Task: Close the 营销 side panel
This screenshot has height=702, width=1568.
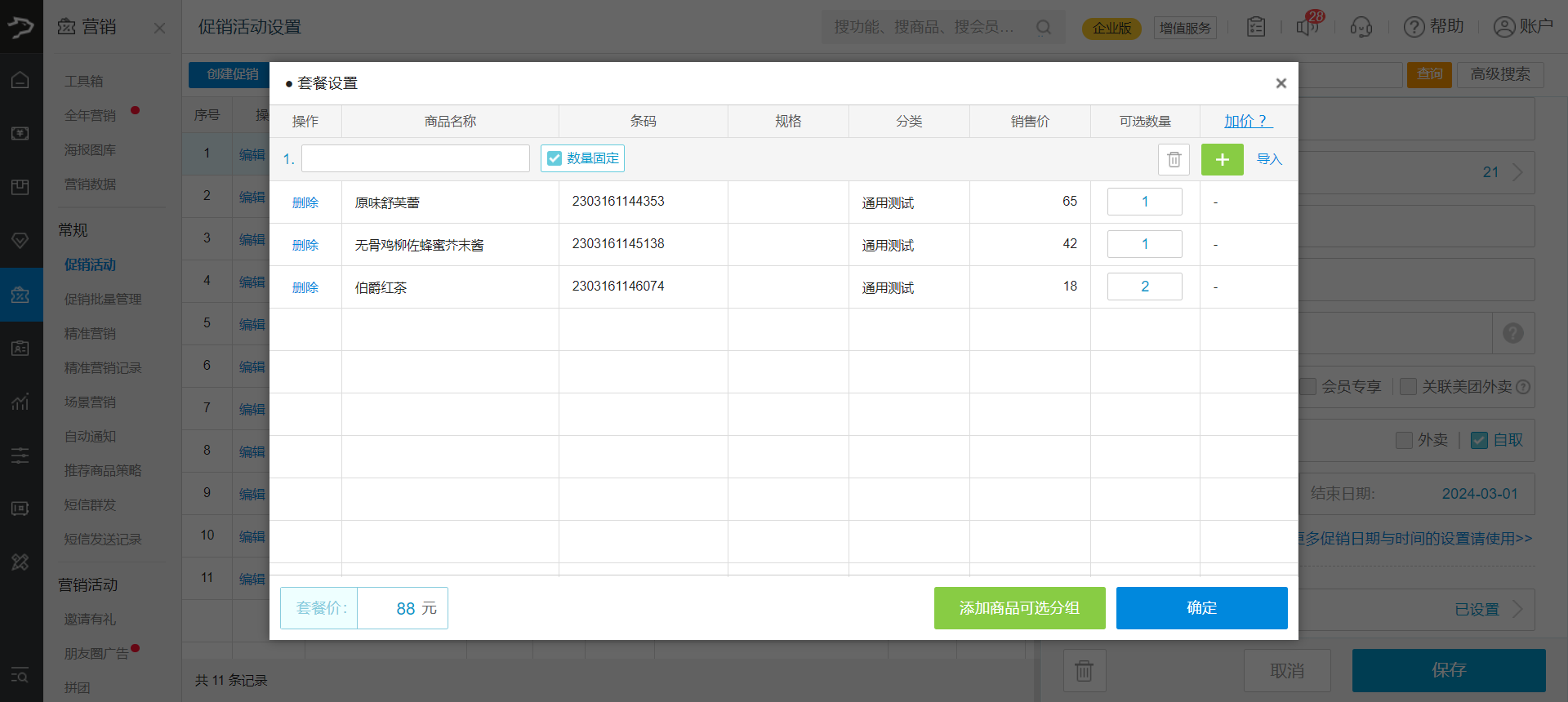Action: coord(159,28)
